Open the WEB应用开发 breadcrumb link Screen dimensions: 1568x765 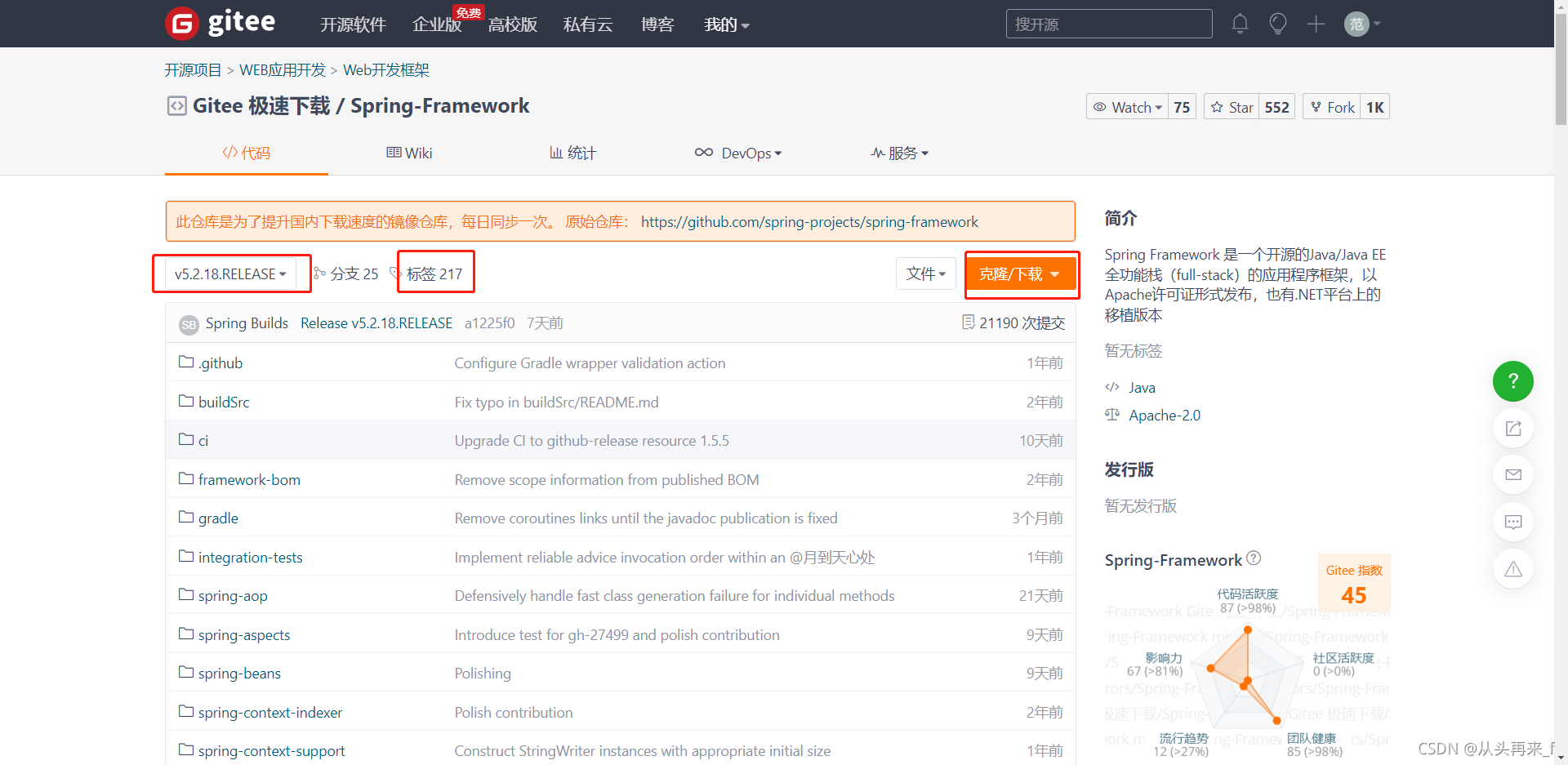[x=283, y=70]
